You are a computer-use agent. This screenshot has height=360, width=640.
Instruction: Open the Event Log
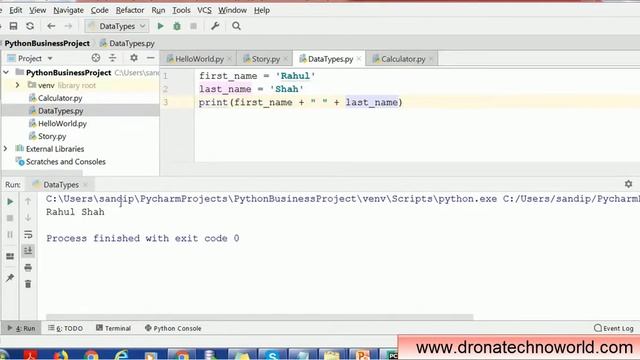point(614,328)
